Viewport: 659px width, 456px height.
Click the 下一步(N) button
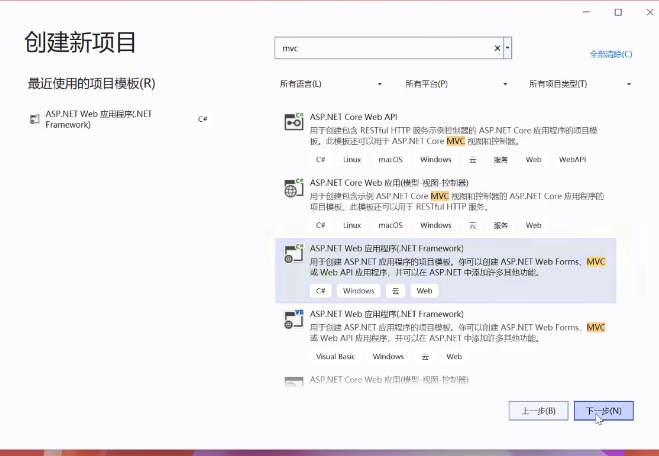pos(604,411)
